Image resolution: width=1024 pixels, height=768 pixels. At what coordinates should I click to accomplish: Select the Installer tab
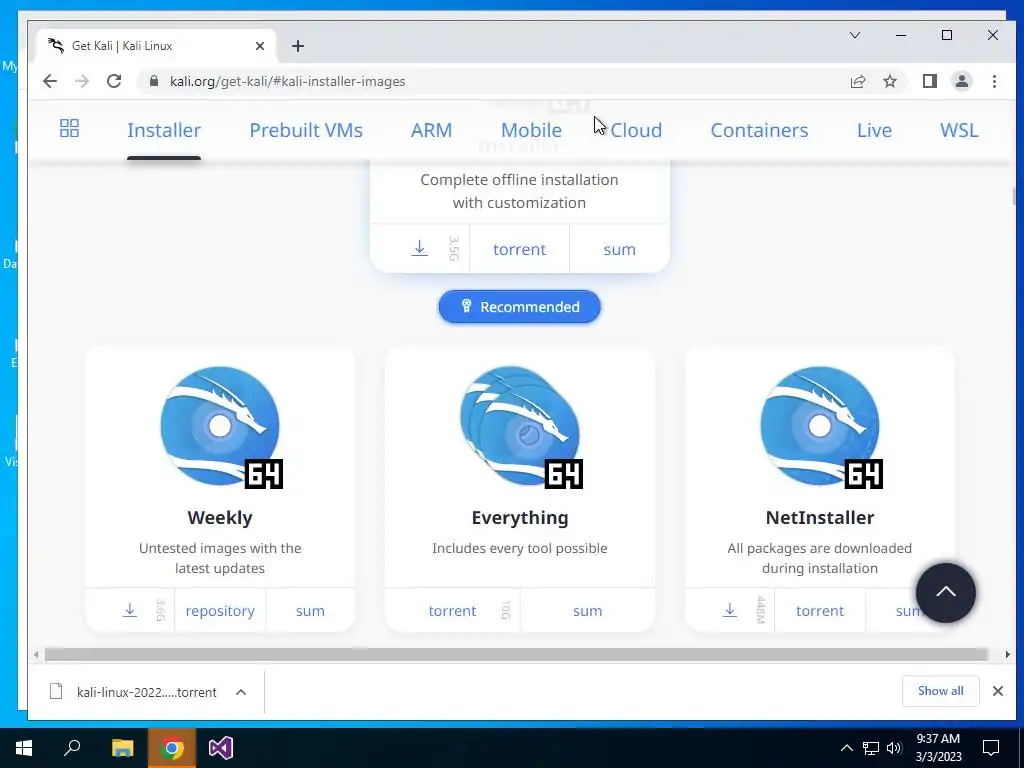(x=164, y=130)
